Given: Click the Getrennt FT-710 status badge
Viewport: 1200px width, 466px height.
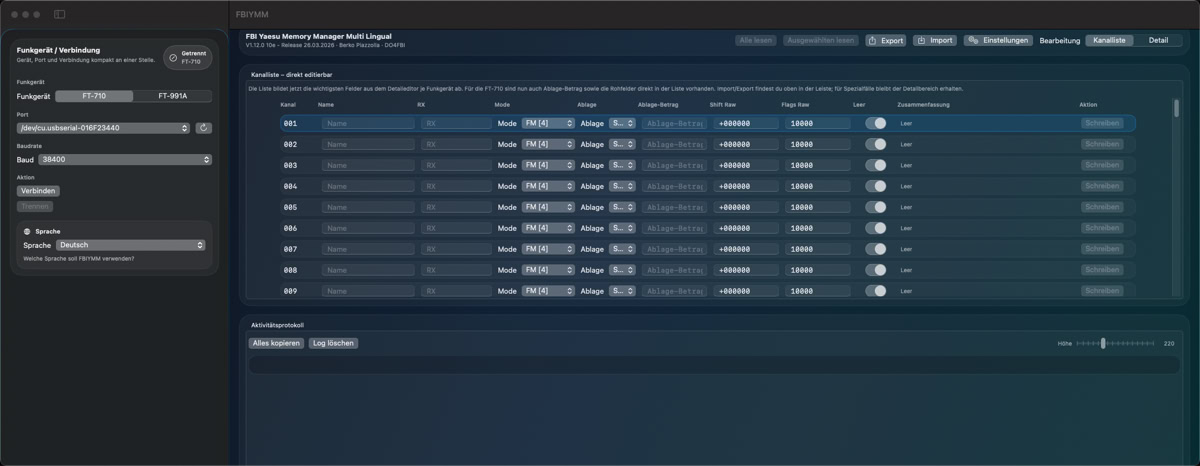Looking at the screenshot, I should (x=187, y=57).
